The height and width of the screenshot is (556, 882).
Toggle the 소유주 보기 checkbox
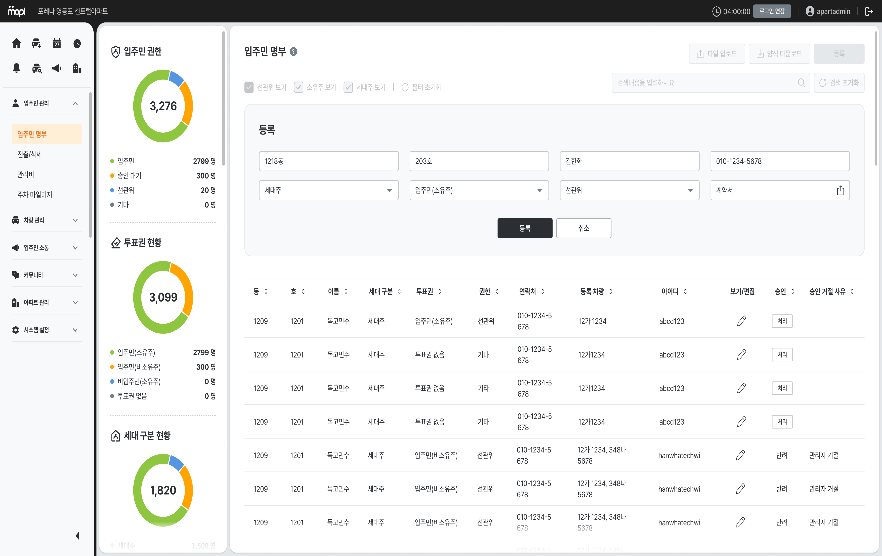[299, 87]
